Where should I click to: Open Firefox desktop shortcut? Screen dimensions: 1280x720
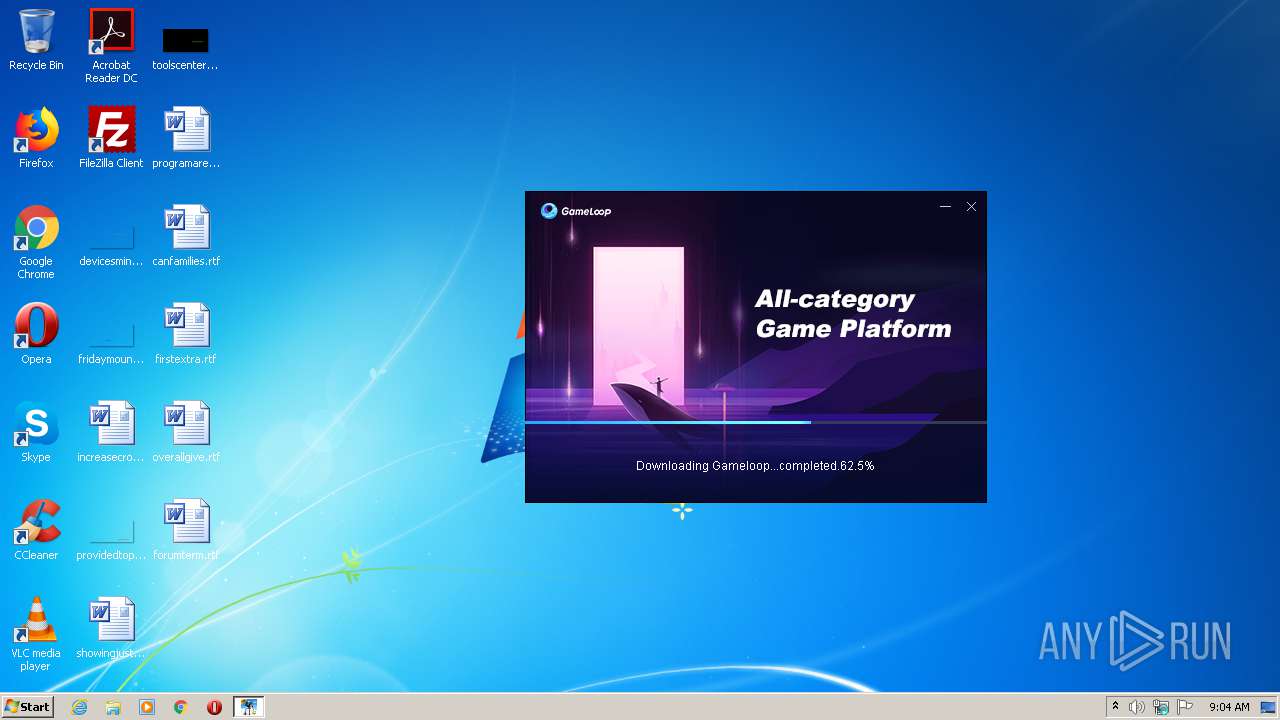click(x=36, y=138)
